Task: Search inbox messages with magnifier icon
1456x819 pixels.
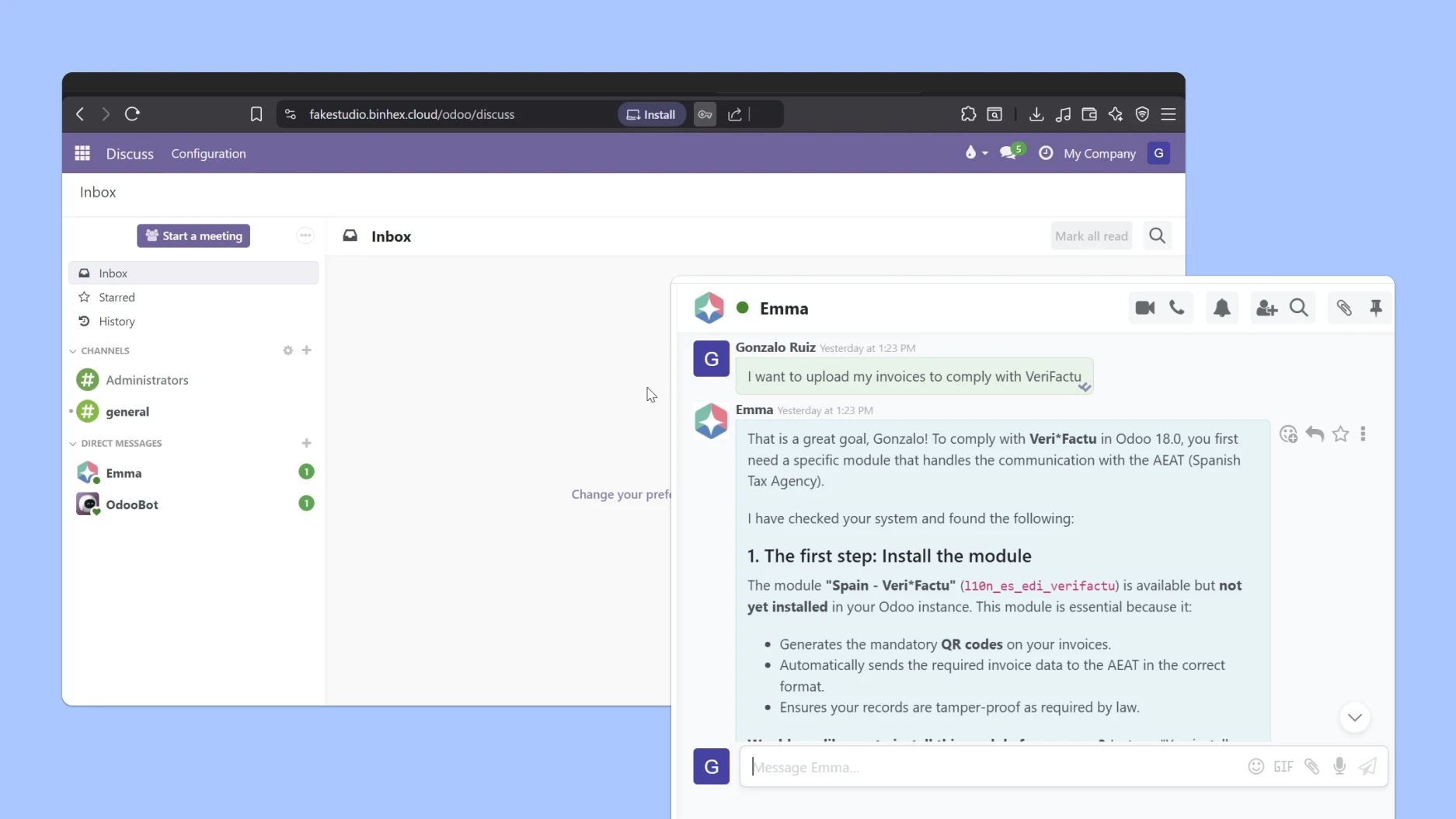Action: 1157,235
